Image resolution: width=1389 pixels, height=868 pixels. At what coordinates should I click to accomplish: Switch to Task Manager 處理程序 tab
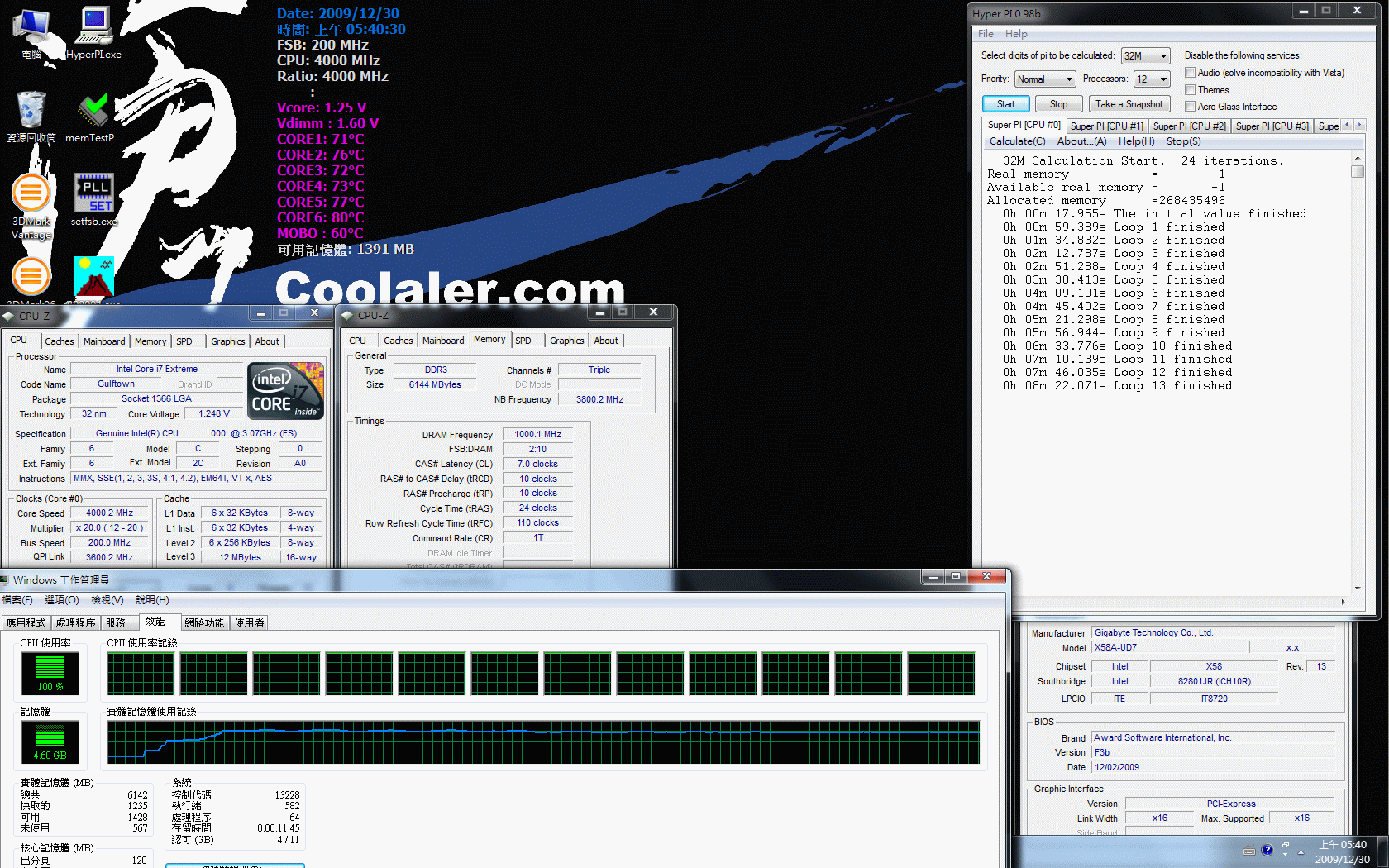pyautogui.click(x=76, y=623)
